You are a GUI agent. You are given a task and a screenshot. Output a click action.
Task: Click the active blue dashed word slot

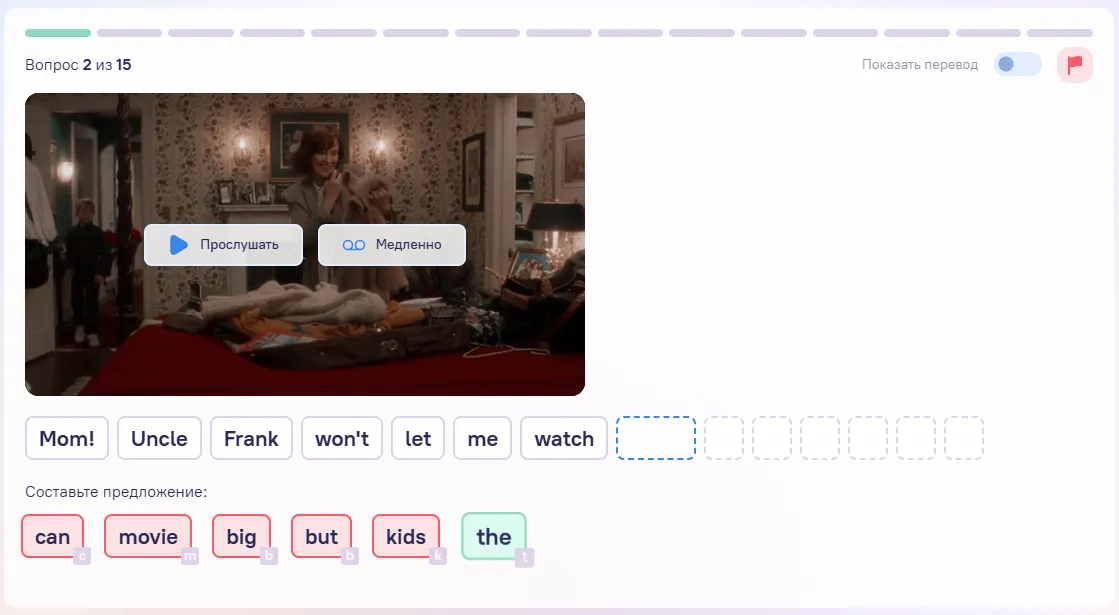click(656, 438)
